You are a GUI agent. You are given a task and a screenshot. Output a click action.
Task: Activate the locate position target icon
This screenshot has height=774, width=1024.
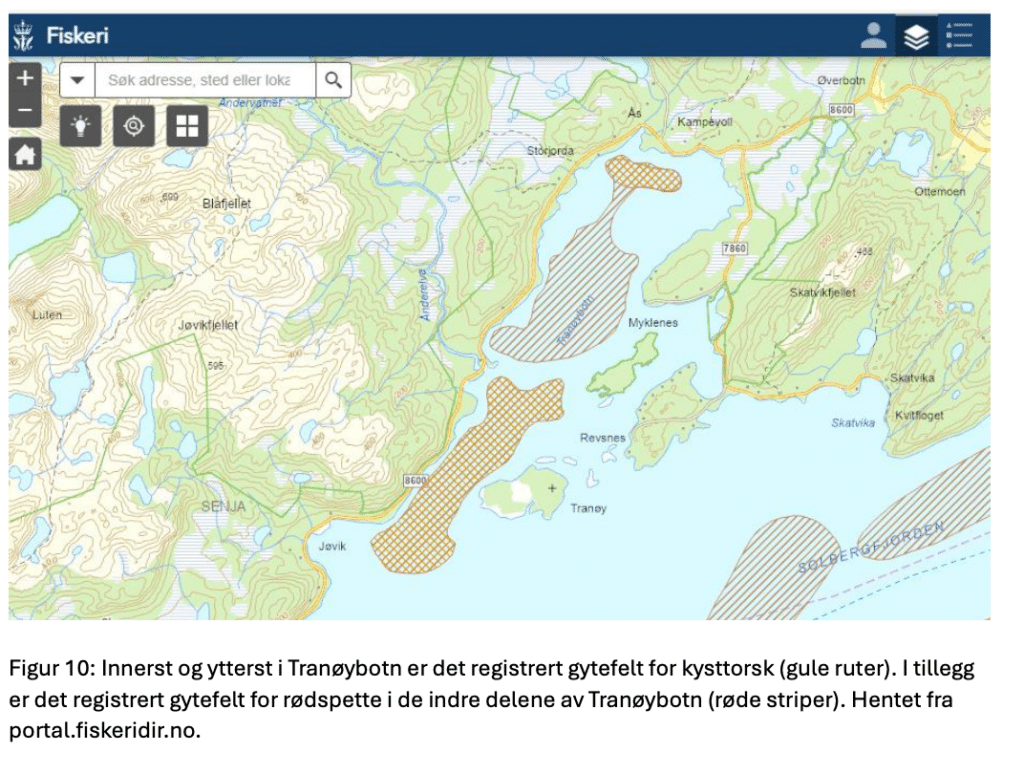coord(134,126)
